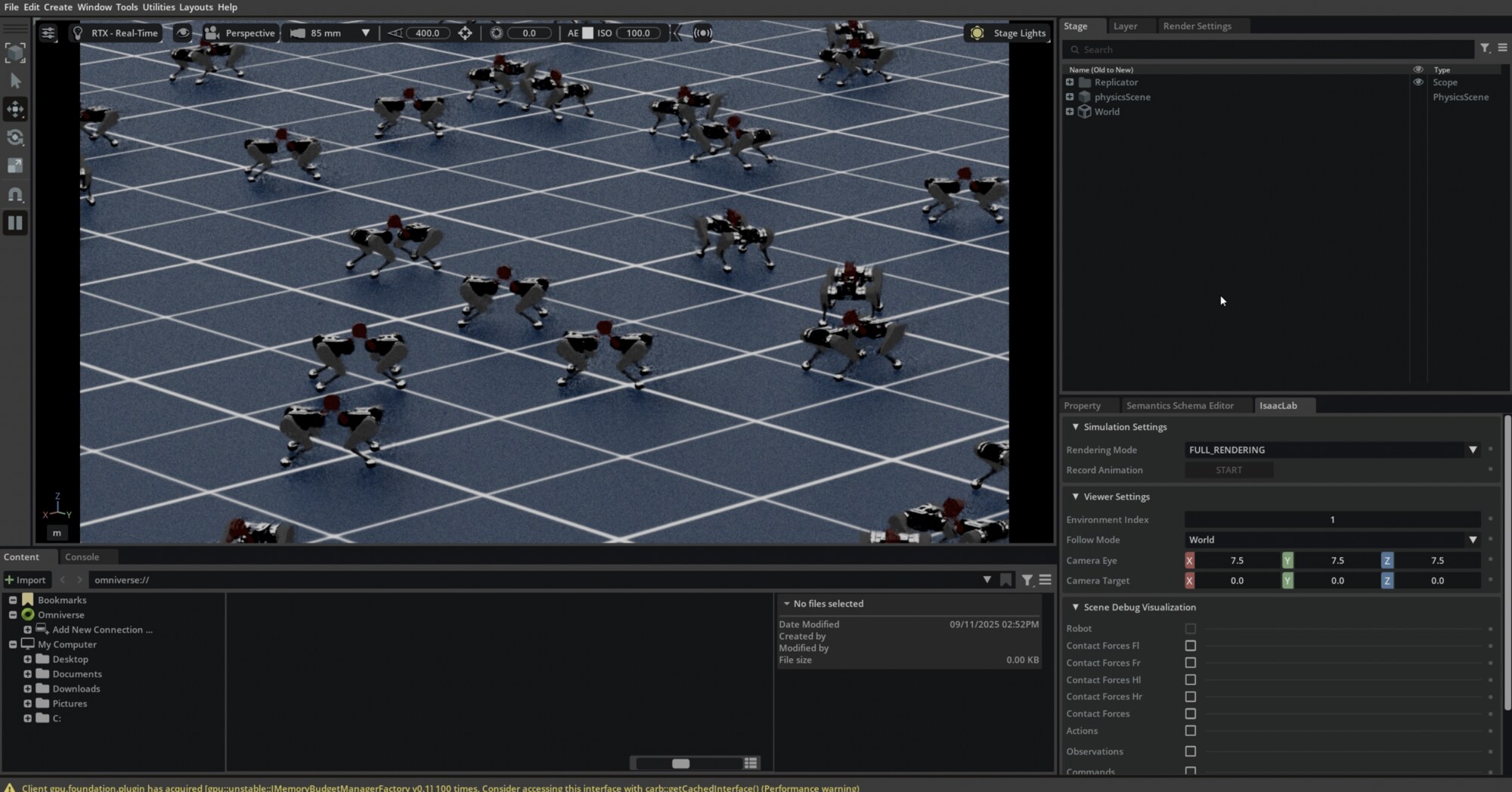This screenshot has width=1512, height=792.
Task: Open the Stage panel options menu
Action: [1502, 48]
